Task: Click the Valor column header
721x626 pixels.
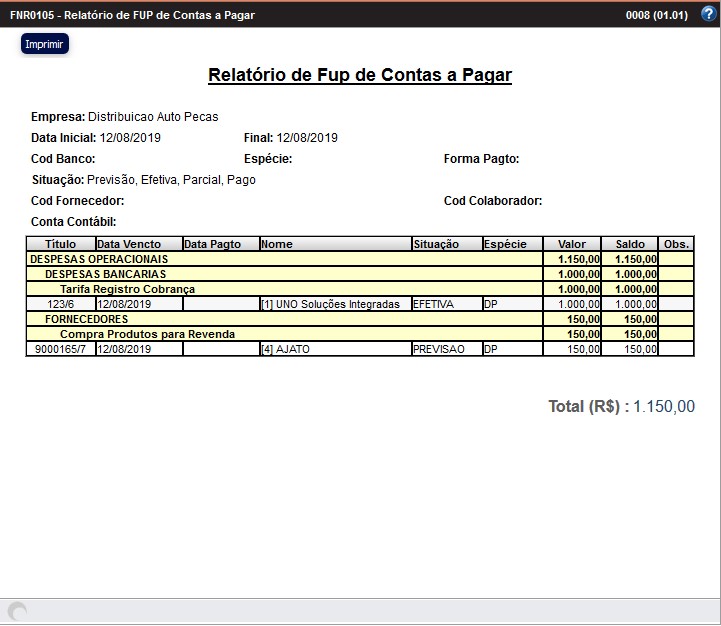Action: click(x=572, y=244)
